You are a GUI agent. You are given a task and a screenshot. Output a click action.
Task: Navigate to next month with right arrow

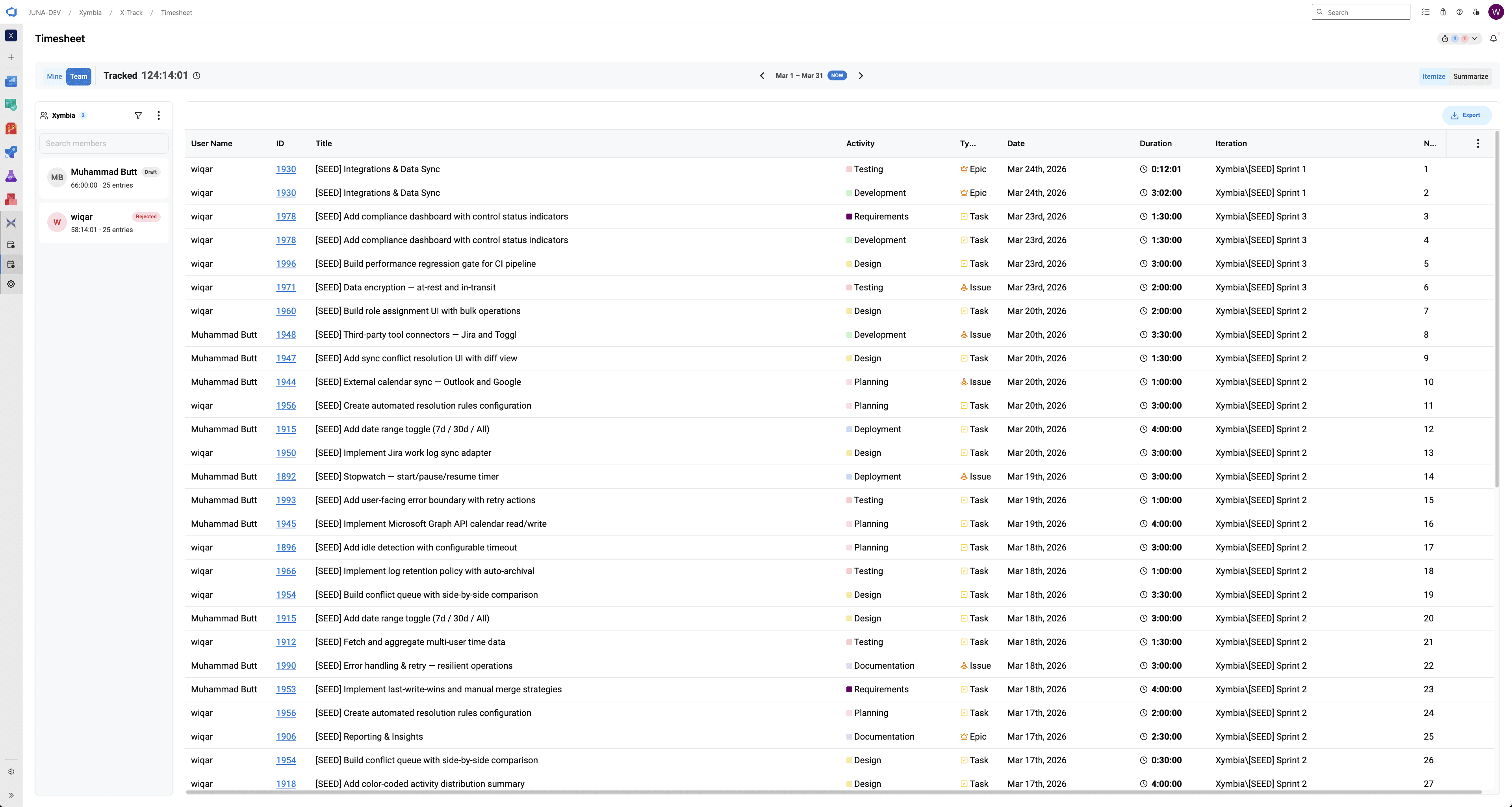coord(861,76)
